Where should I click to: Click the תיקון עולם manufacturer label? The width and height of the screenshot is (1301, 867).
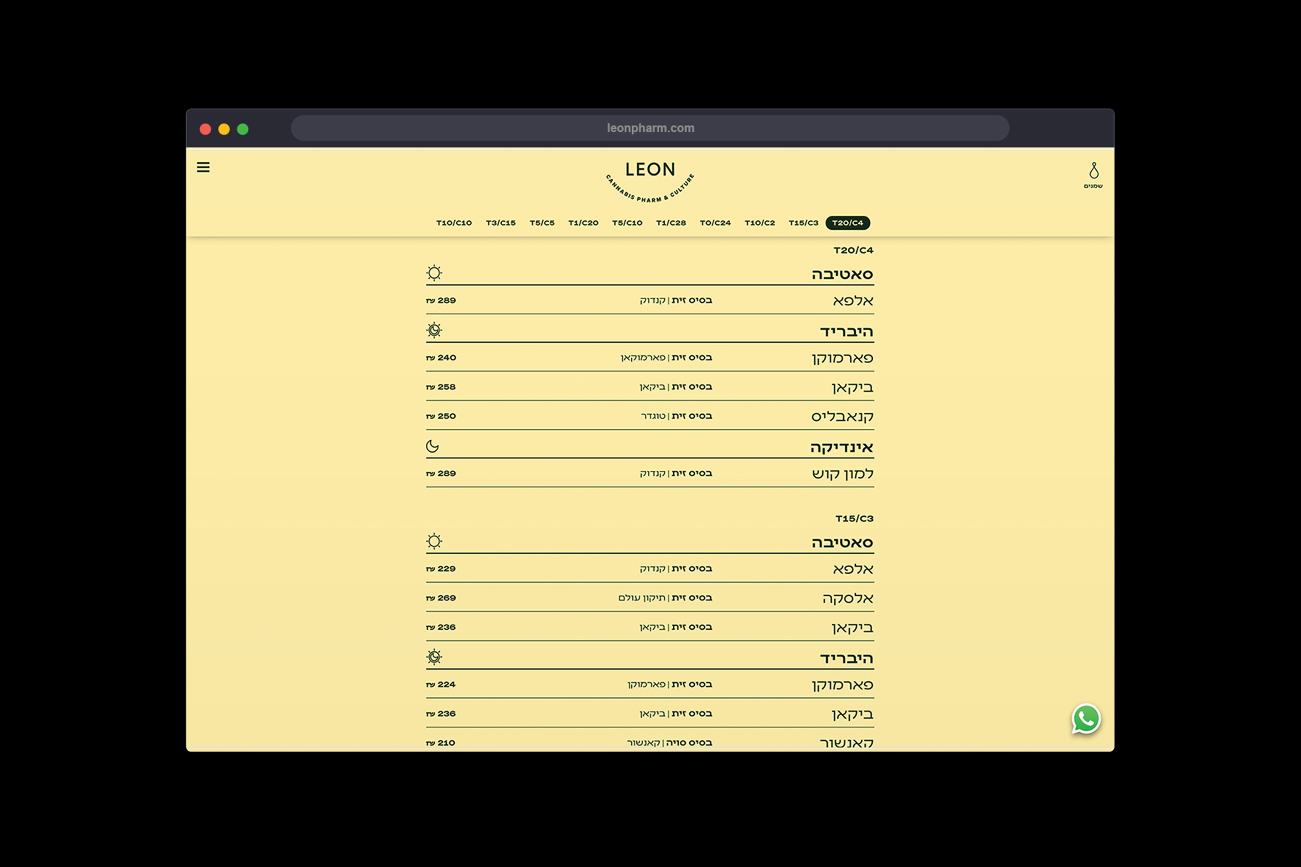[642, 598]
